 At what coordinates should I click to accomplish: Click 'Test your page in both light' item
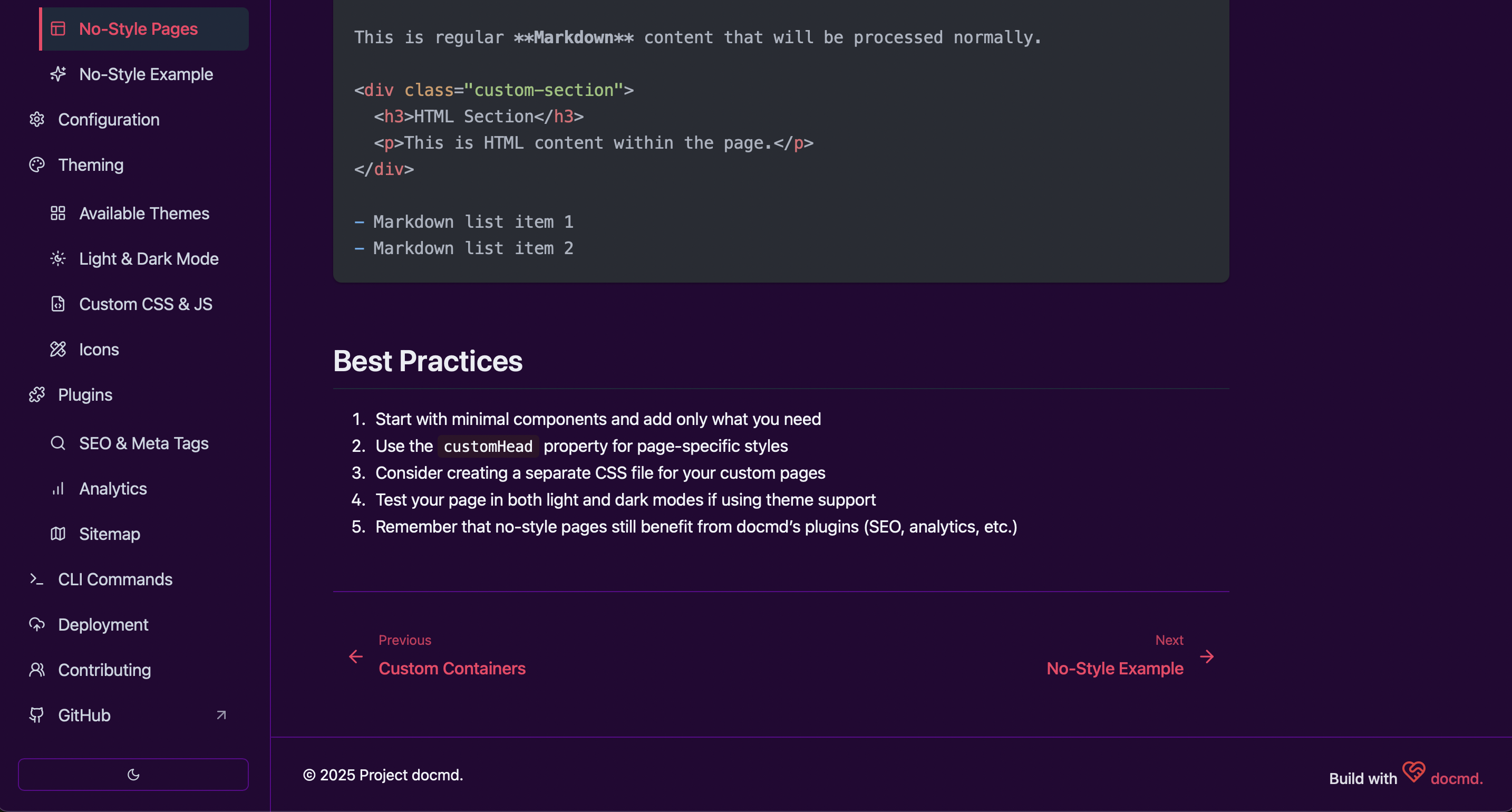point(626,500)
